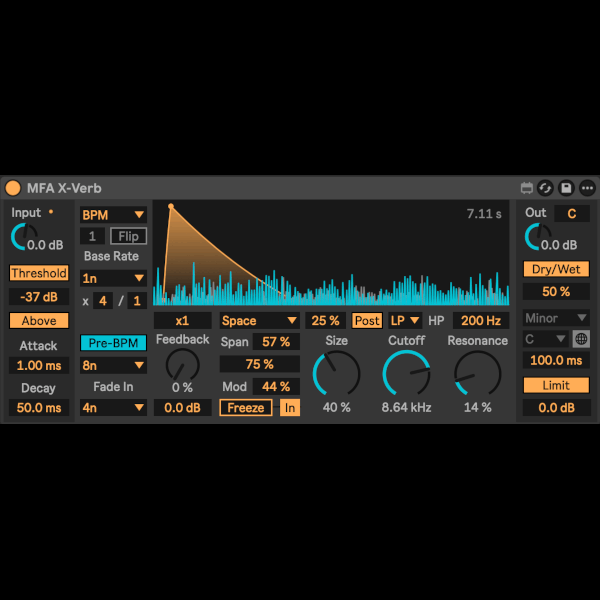Enable the Flip toggle

pyautogui.click(x=127, y=237)
